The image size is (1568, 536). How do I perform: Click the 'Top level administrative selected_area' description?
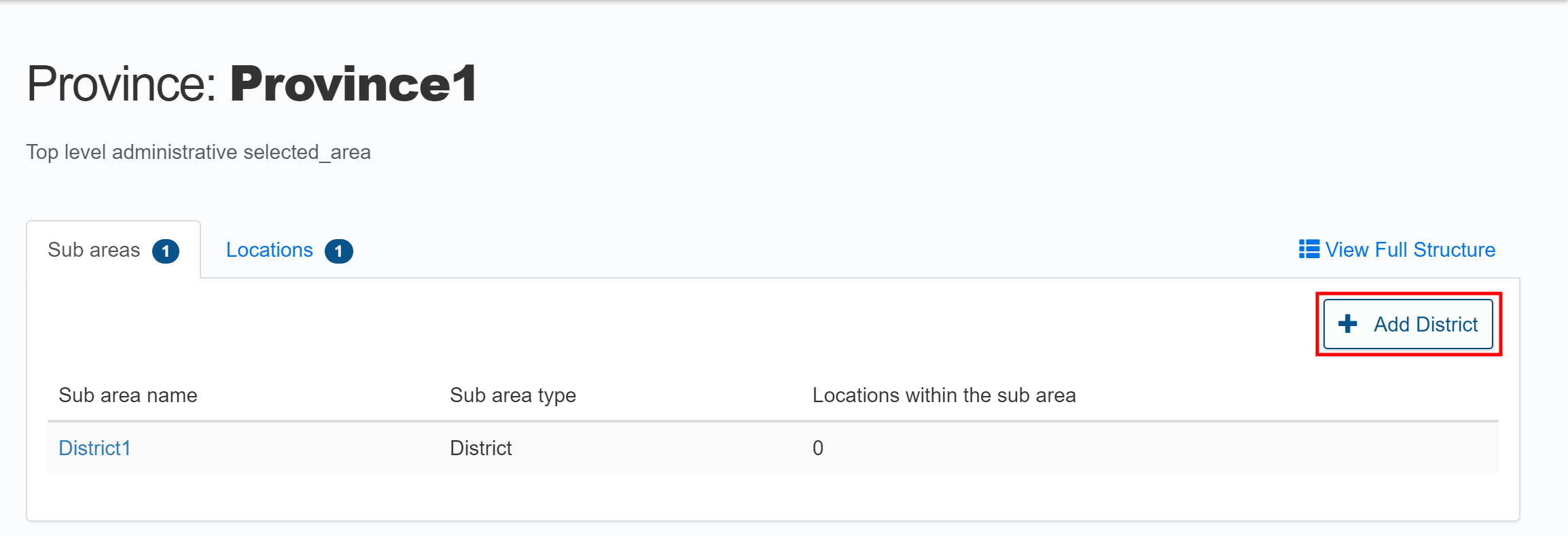pyautogui.click(x=198, y=151)
